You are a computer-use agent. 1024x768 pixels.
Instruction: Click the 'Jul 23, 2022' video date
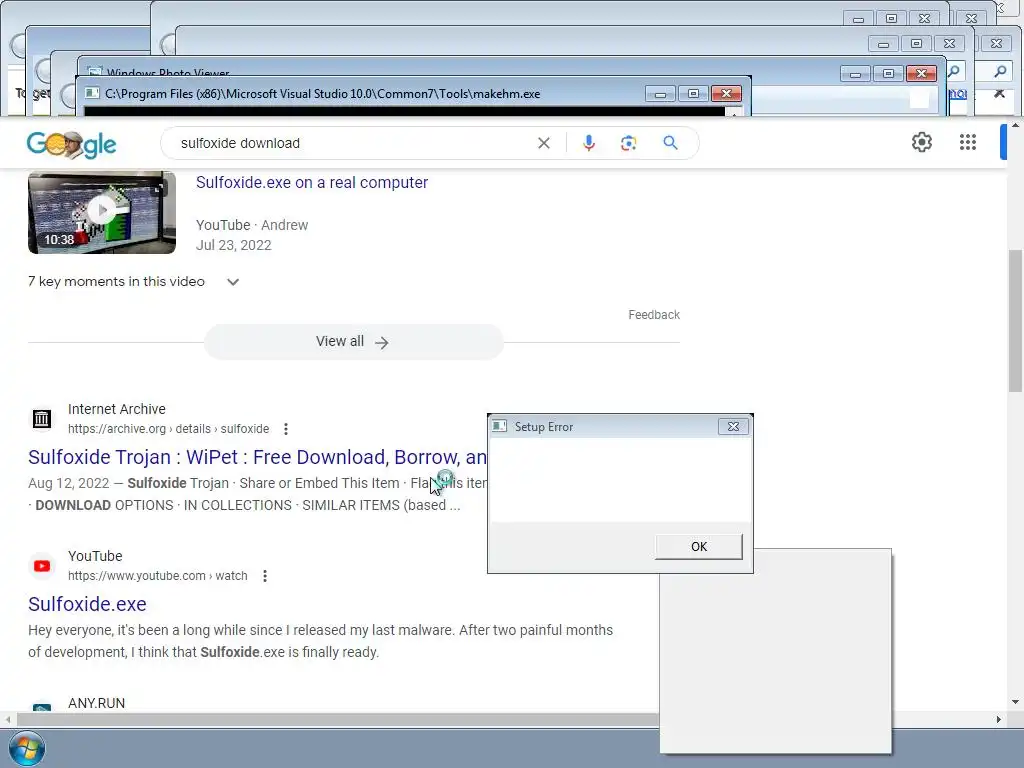[233, 245]
